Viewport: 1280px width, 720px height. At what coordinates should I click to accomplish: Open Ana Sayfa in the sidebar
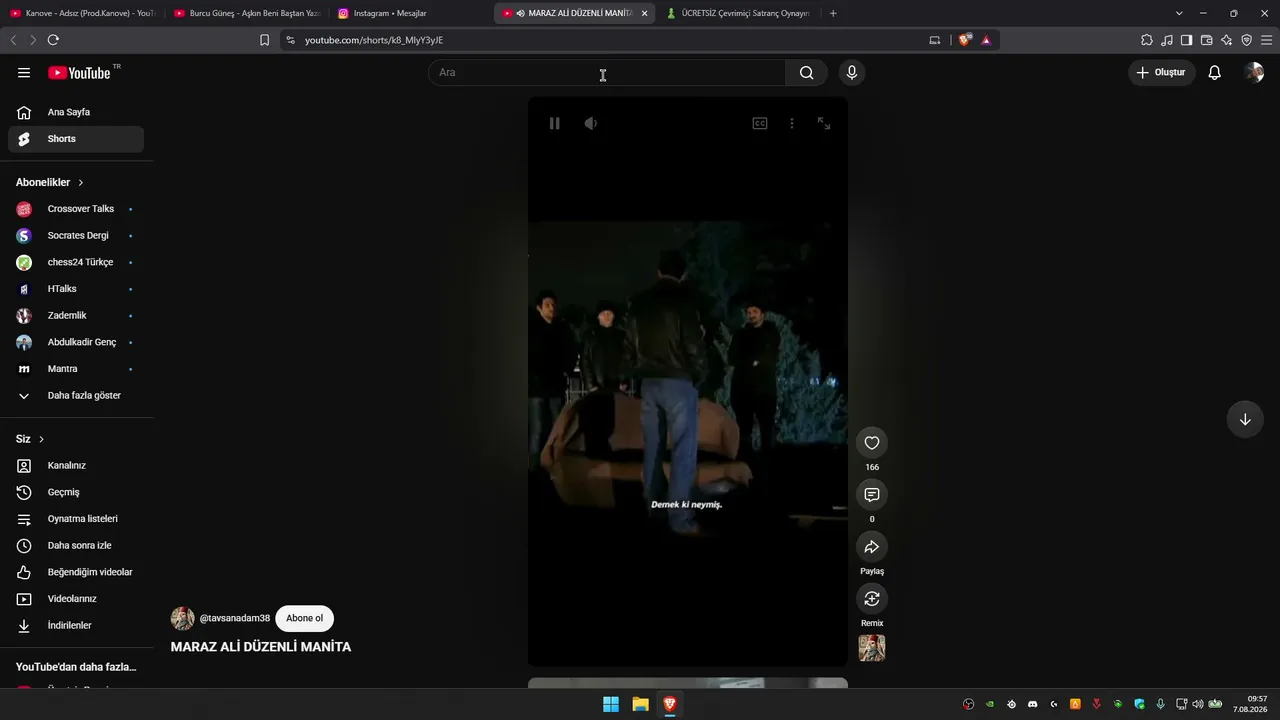coord(76,112)
